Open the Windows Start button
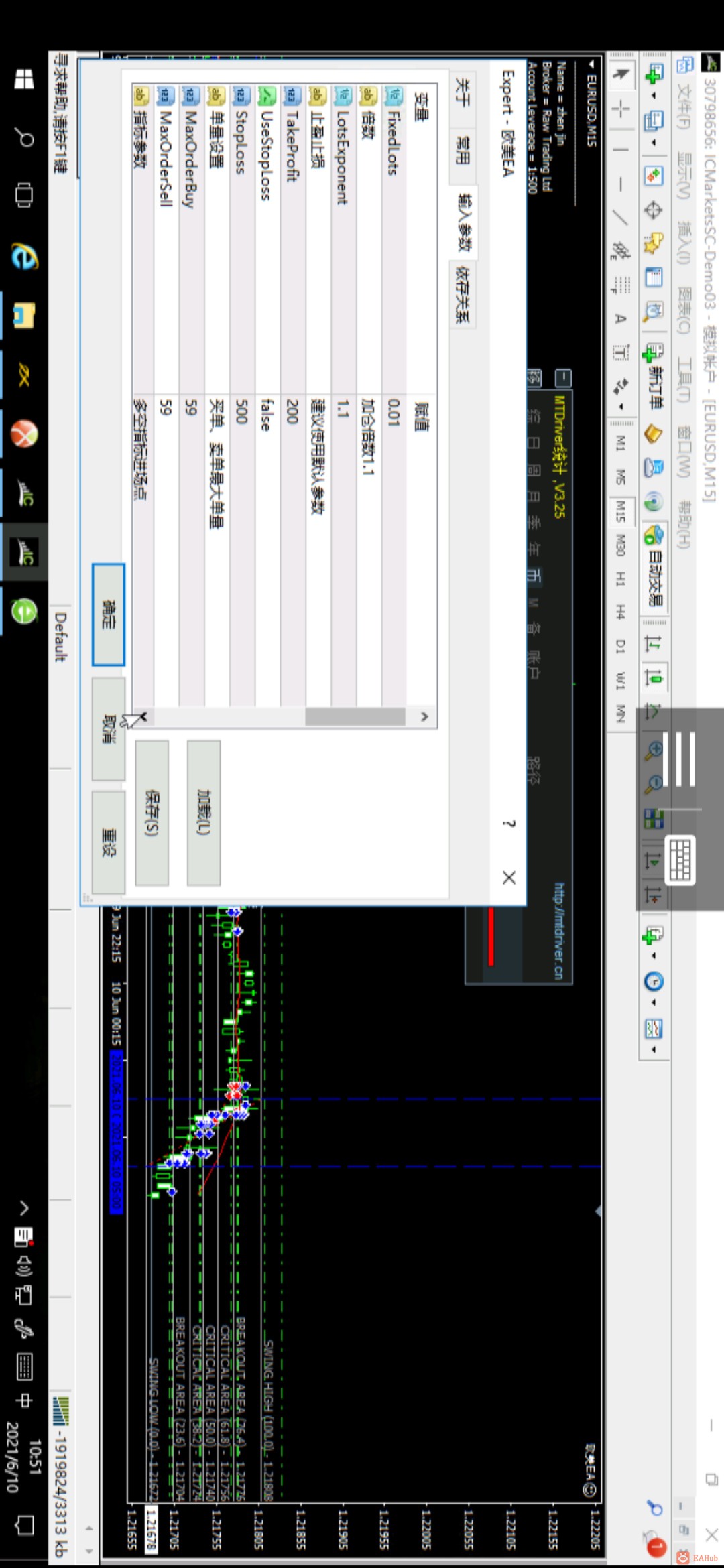Image resolution: width=724 pixels, height=1568 pixels. 24,79
